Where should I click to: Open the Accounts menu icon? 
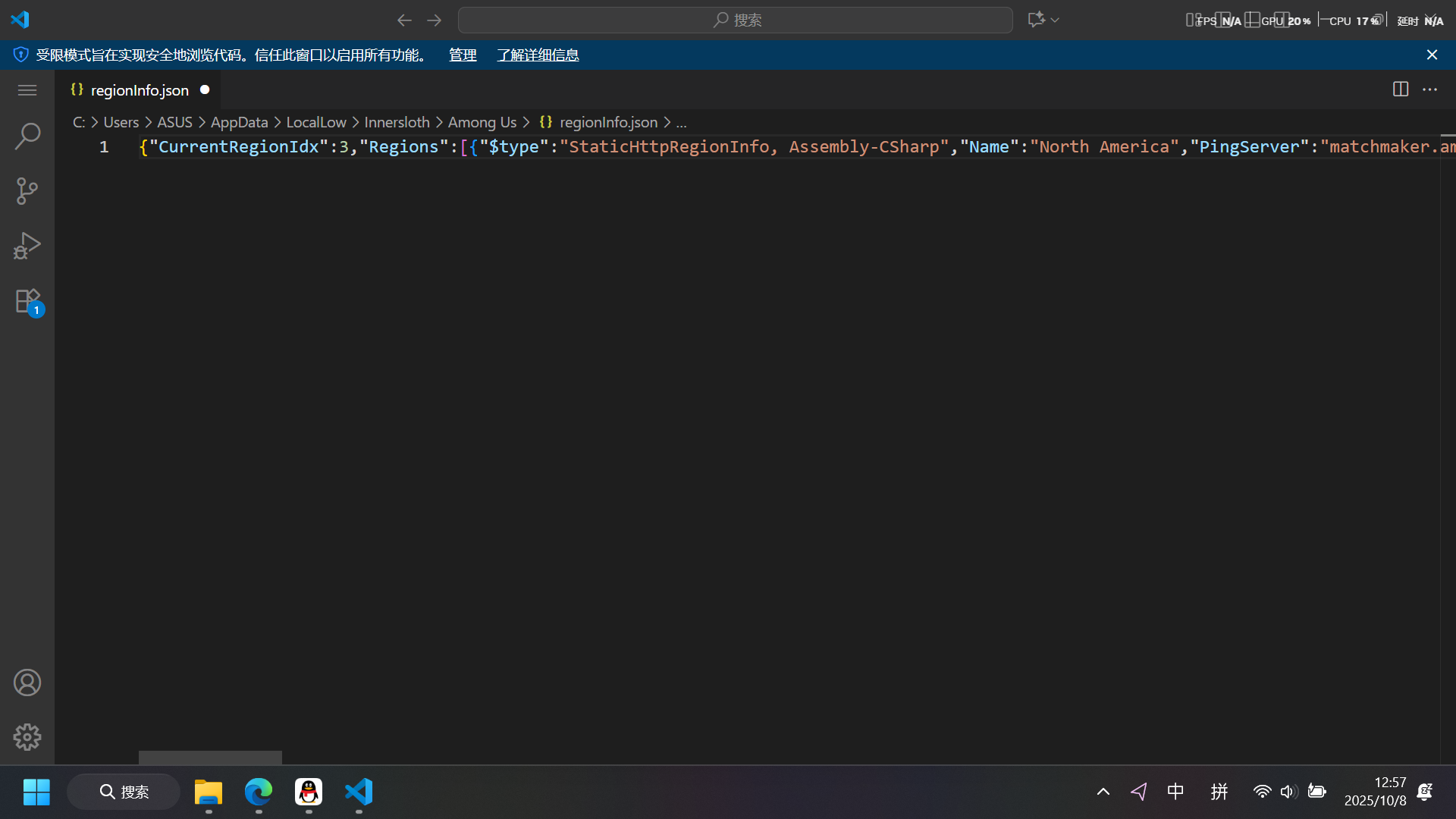point(27,682)
